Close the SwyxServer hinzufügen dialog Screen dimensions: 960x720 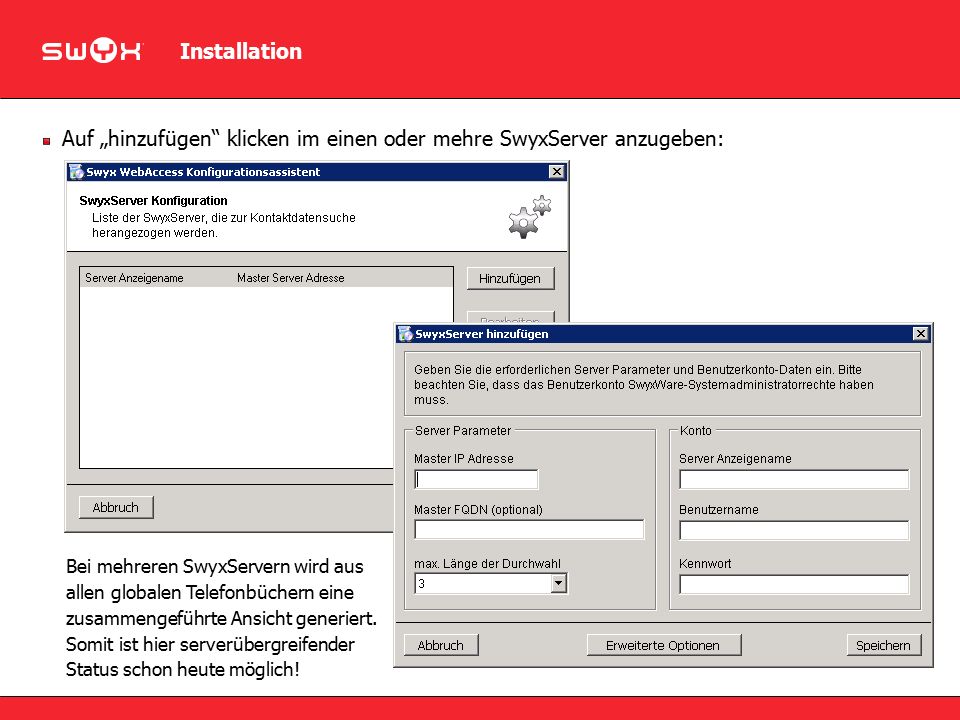point(920,334)
